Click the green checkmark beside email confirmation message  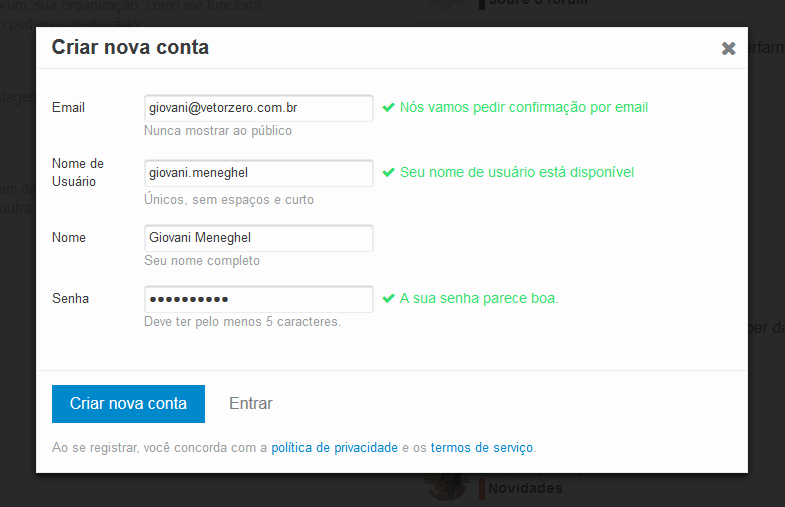(x=388, y=107)
